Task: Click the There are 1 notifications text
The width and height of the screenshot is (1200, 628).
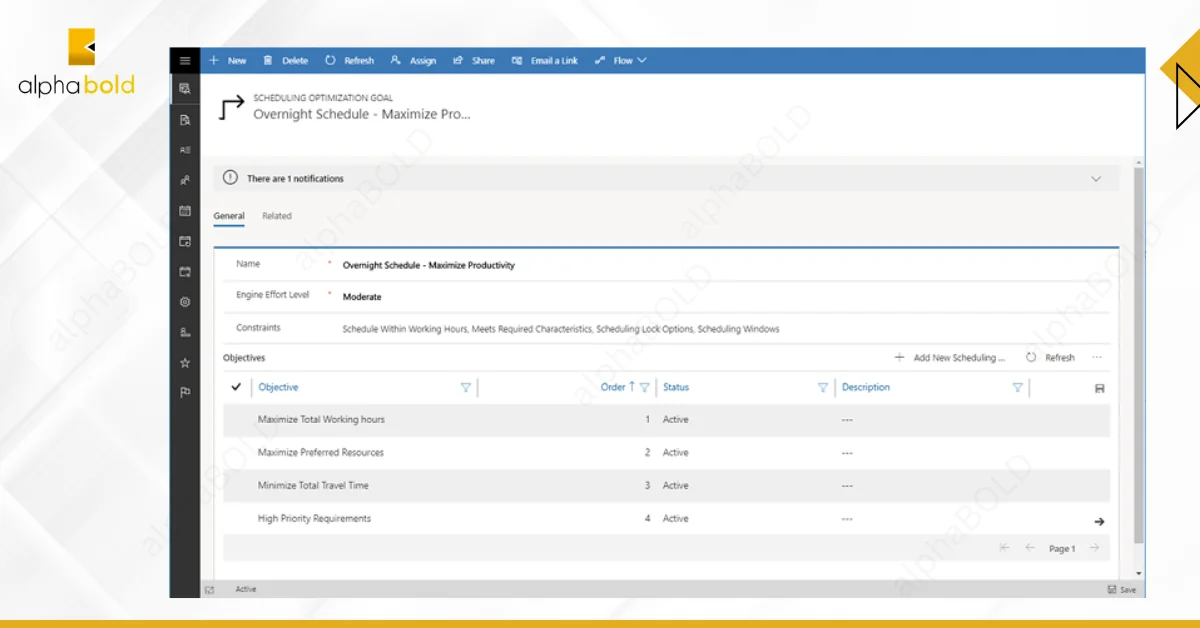Action: tap(295, 179)
